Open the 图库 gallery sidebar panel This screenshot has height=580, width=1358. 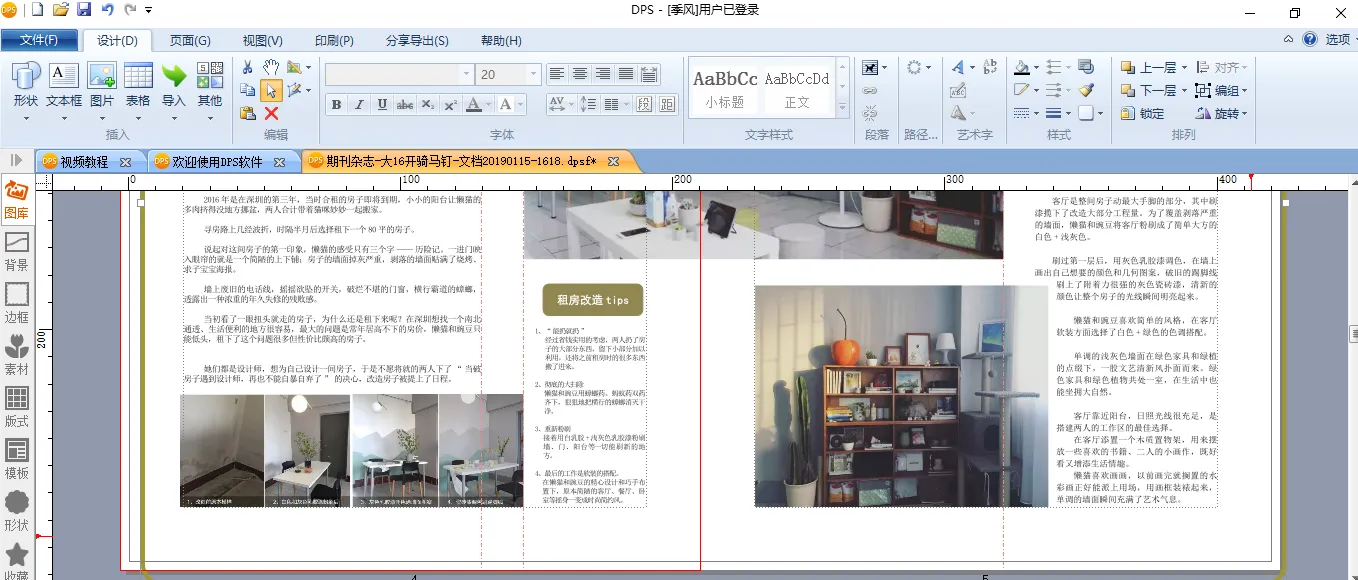[17, 200]
